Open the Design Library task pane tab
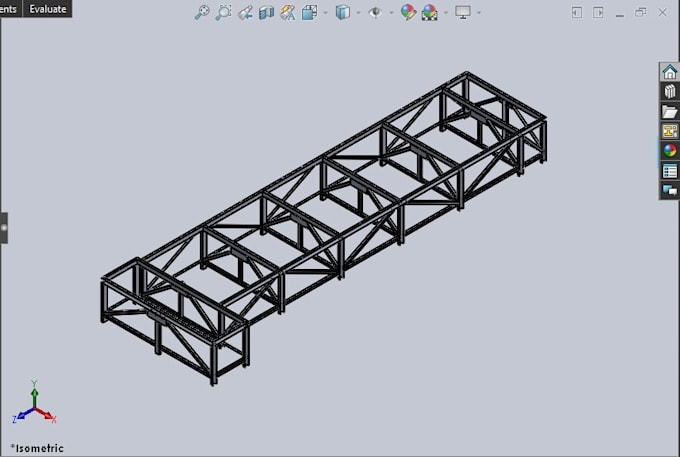 click(x=670, y=91)
